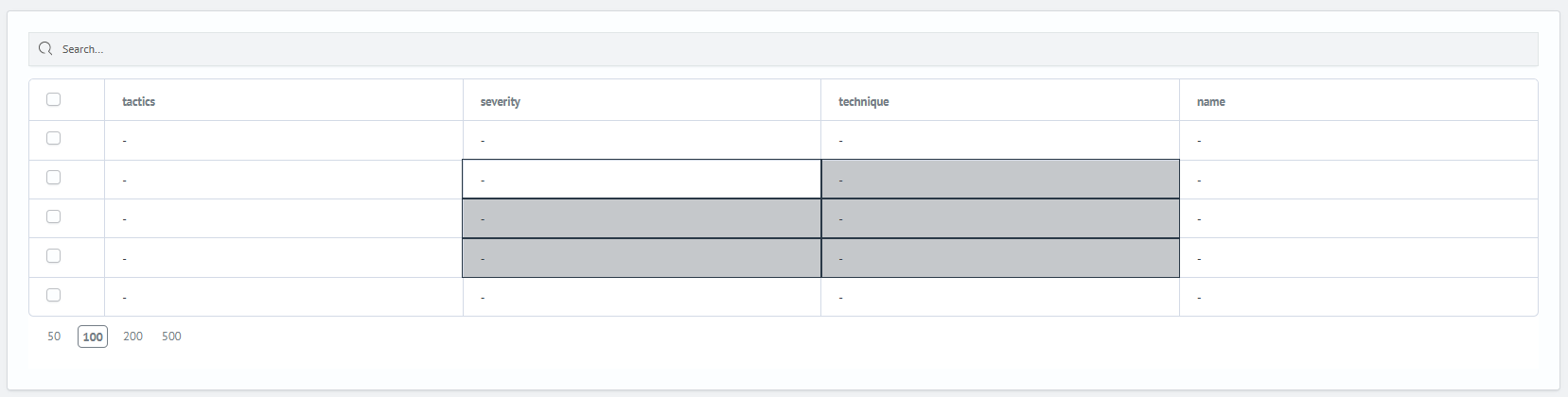Click the technique column header

tap(864, 101)
